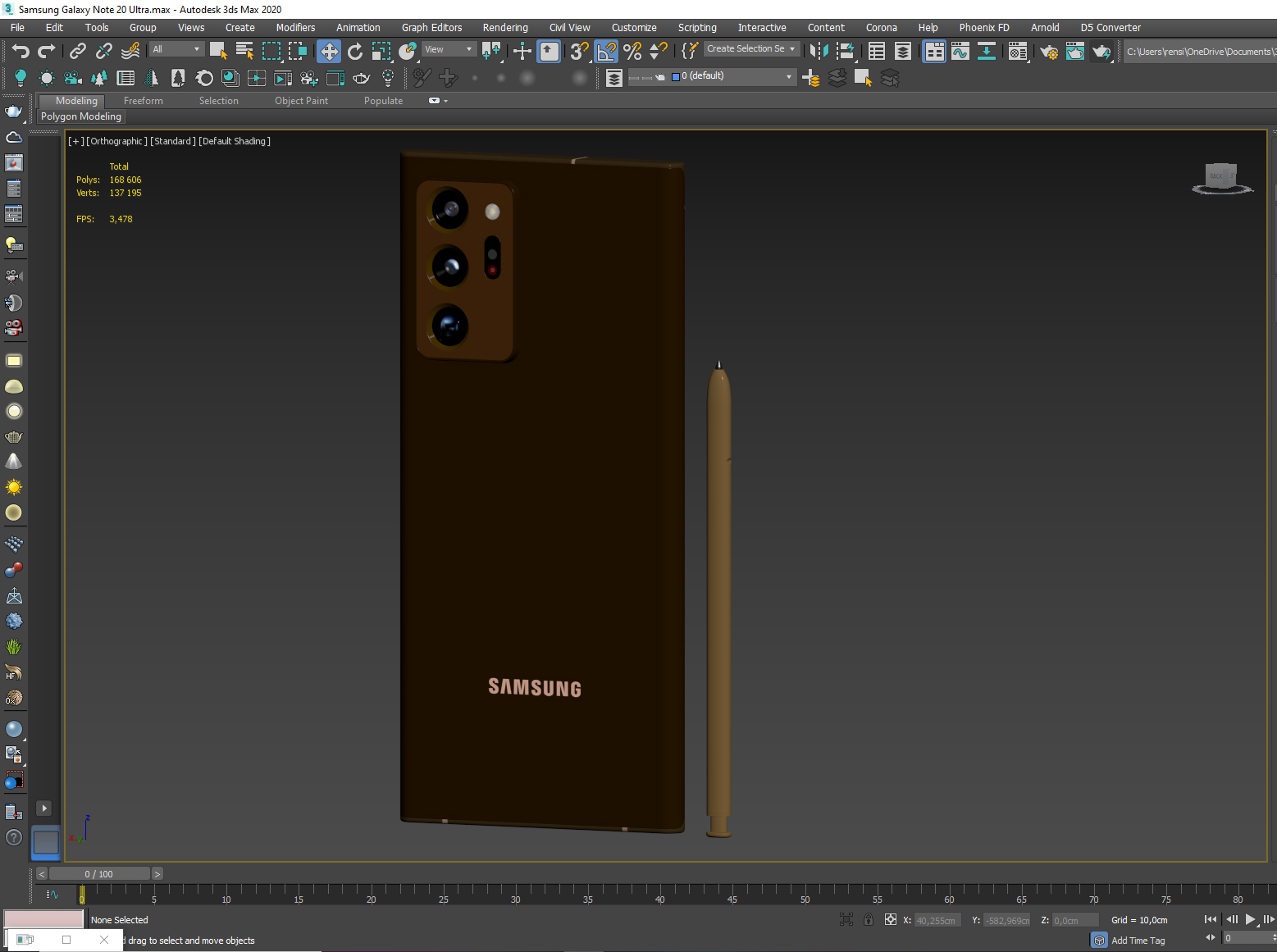The image size is (1277, 952).
Task: Open the Corona menu
Action: tap(881, 27)
